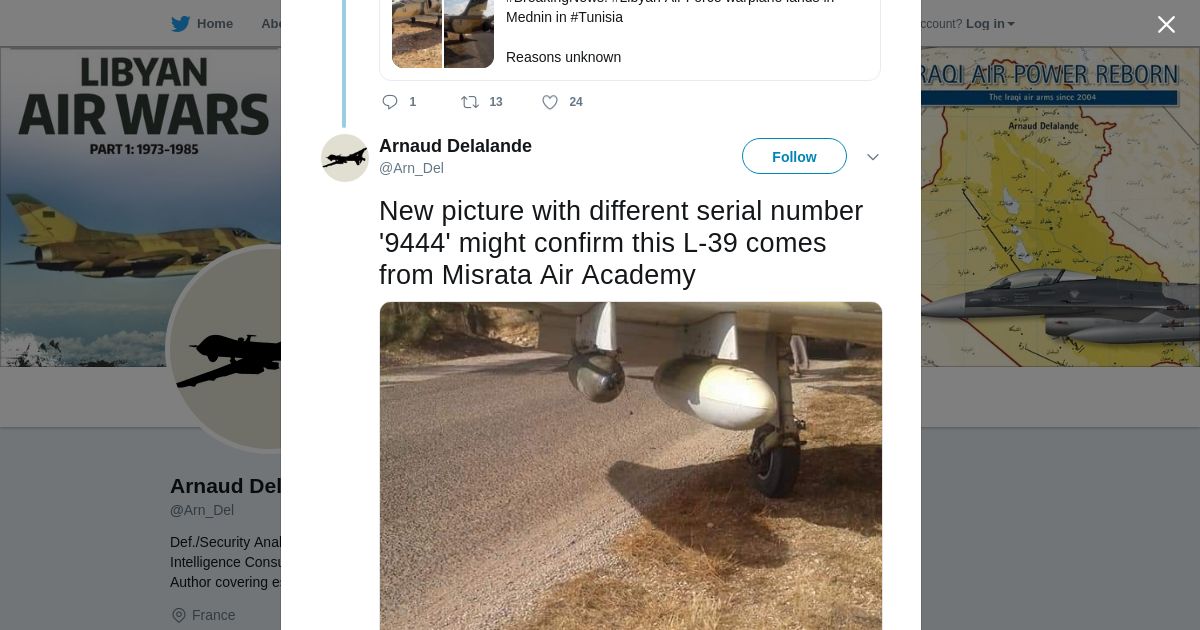Open the L-39 landing gear photo

coord(631,465)
